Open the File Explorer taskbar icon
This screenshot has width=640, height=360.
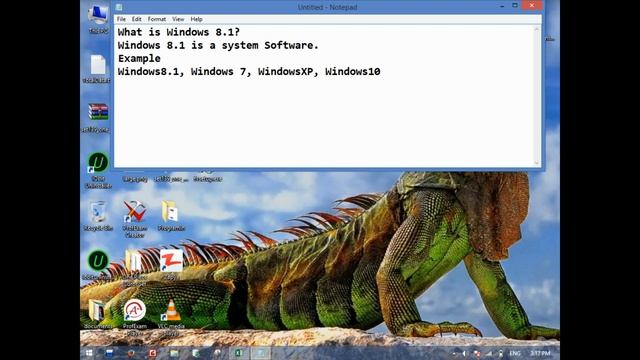click(174, 353)
